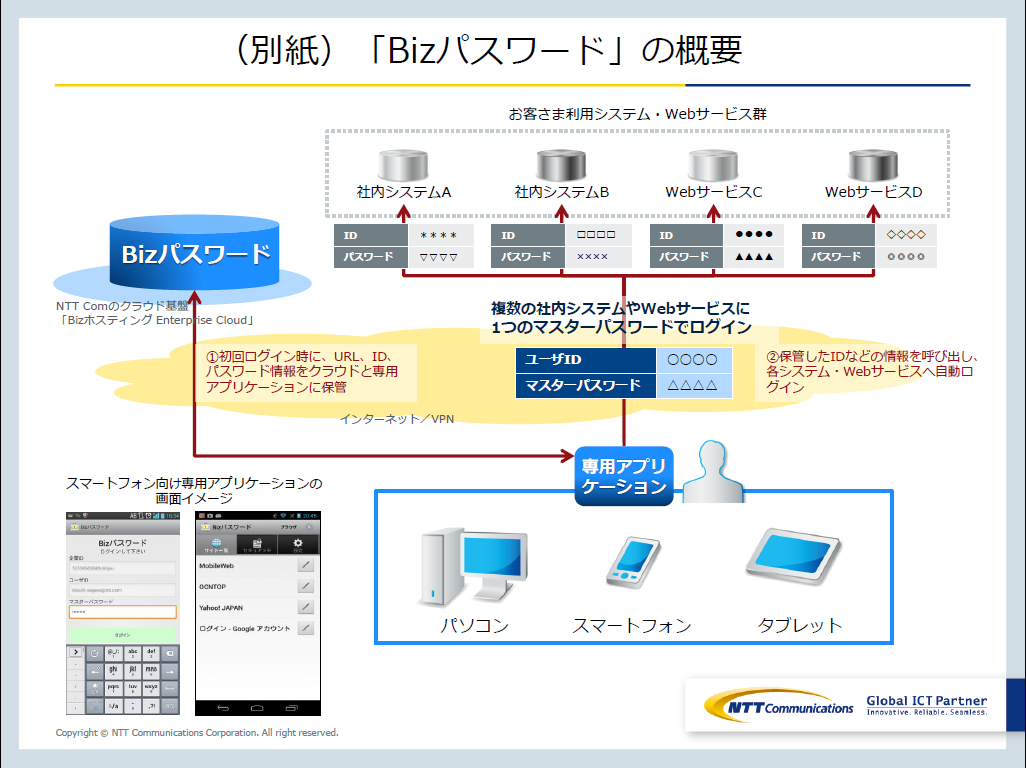Click the edit pencil next to Yahoo! JAPAN
Viewport: 1026px width, 768px height.
point(306,607)
